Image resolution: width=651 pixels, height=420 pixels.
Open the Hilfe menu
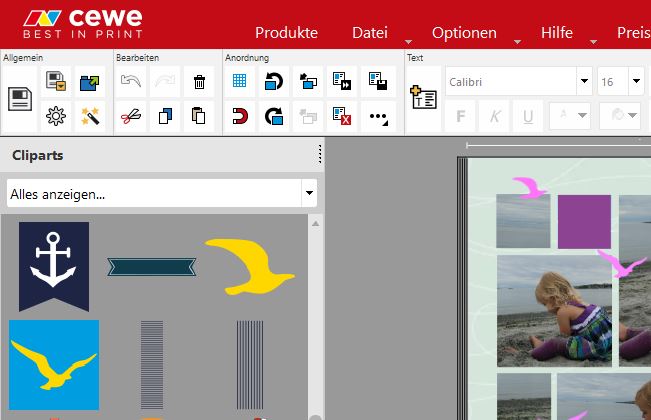[557, 33]
